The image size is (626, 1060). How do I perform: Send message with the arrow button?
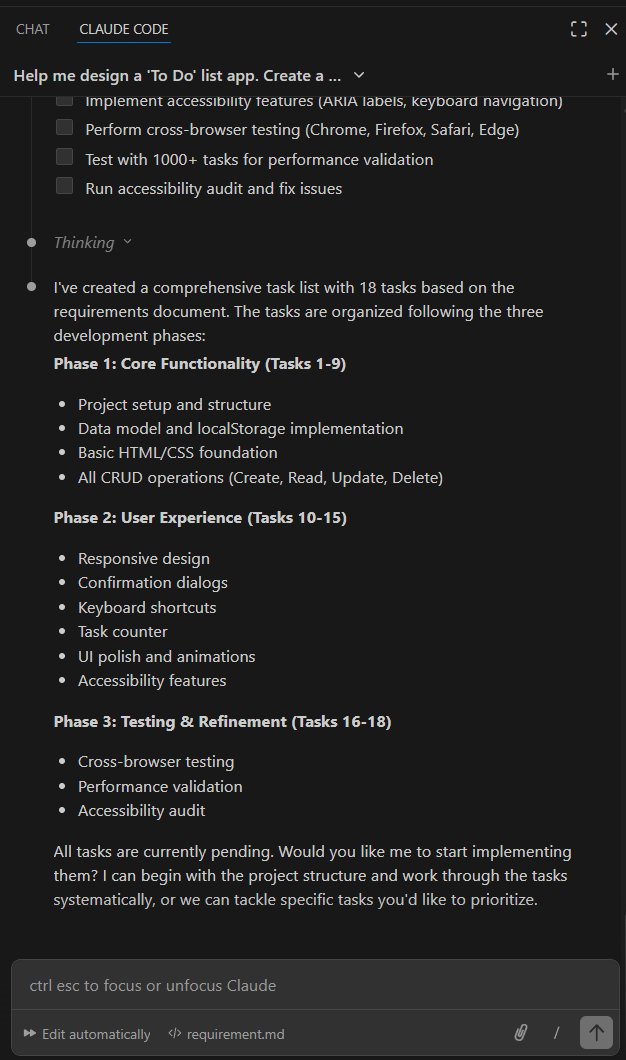point(596,1033)
